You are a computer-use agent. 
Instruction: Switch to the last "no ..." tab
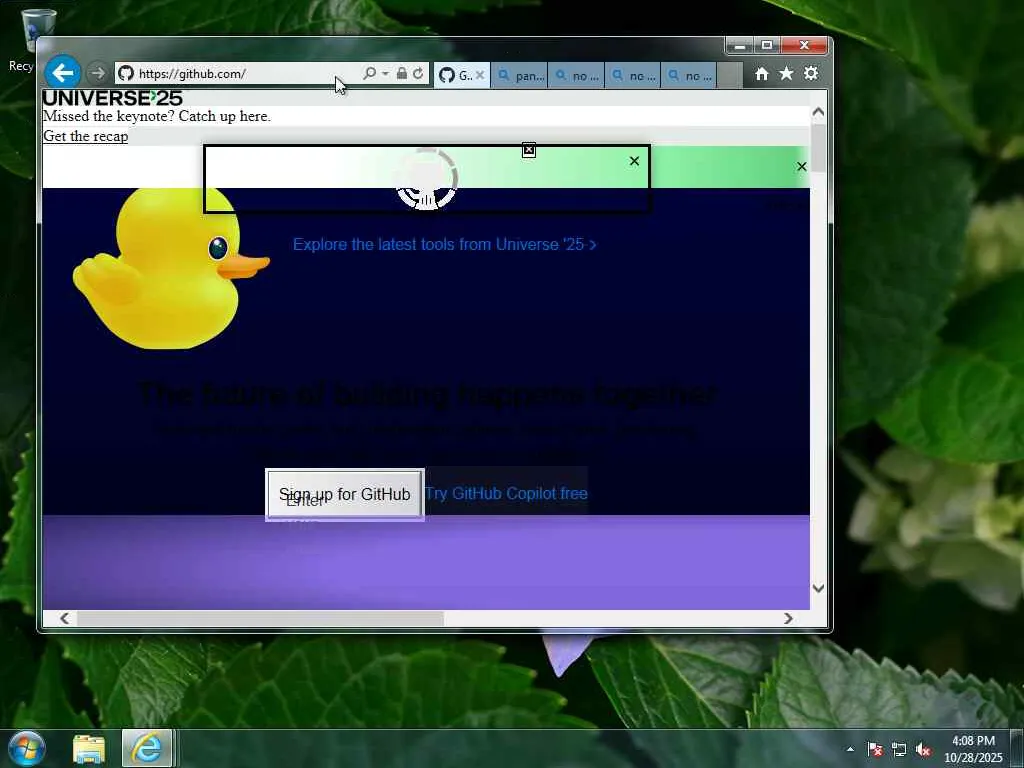pyautogui.click(x=689, y=76)
